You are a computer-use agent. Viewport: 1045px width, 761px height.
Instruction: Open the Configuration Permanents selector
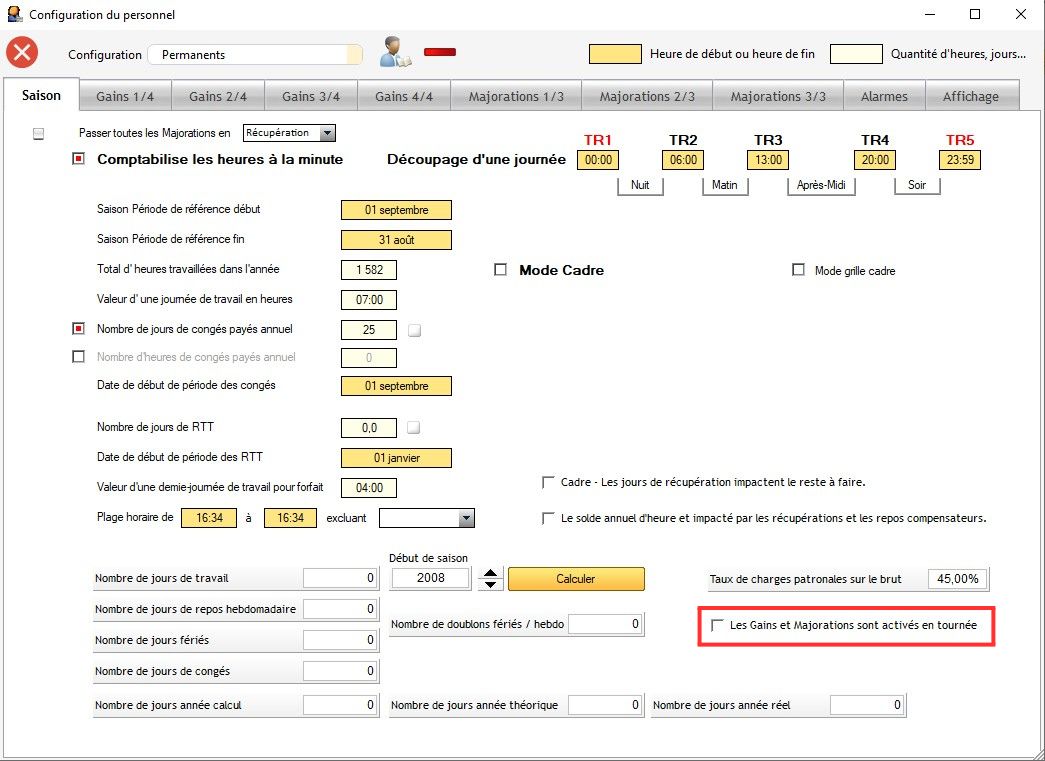(254, 55)
